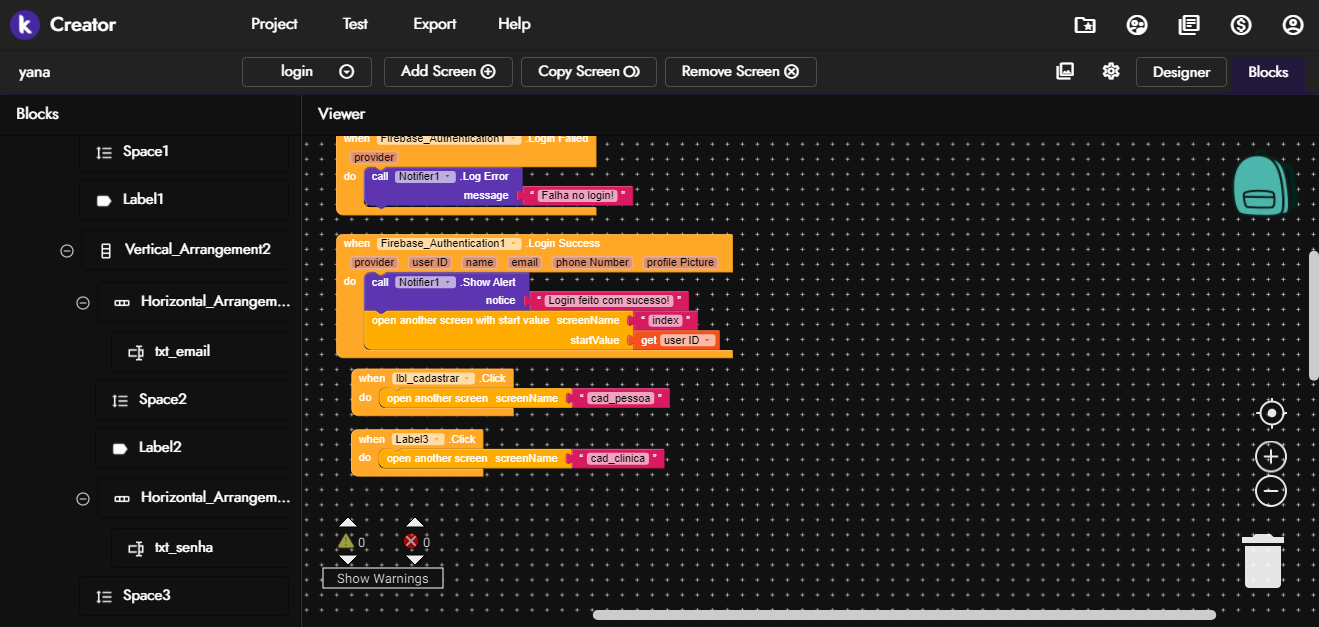Zoom in the blocks workspace
This screenshot has height=627, width=1319.
pos(1271,456)
